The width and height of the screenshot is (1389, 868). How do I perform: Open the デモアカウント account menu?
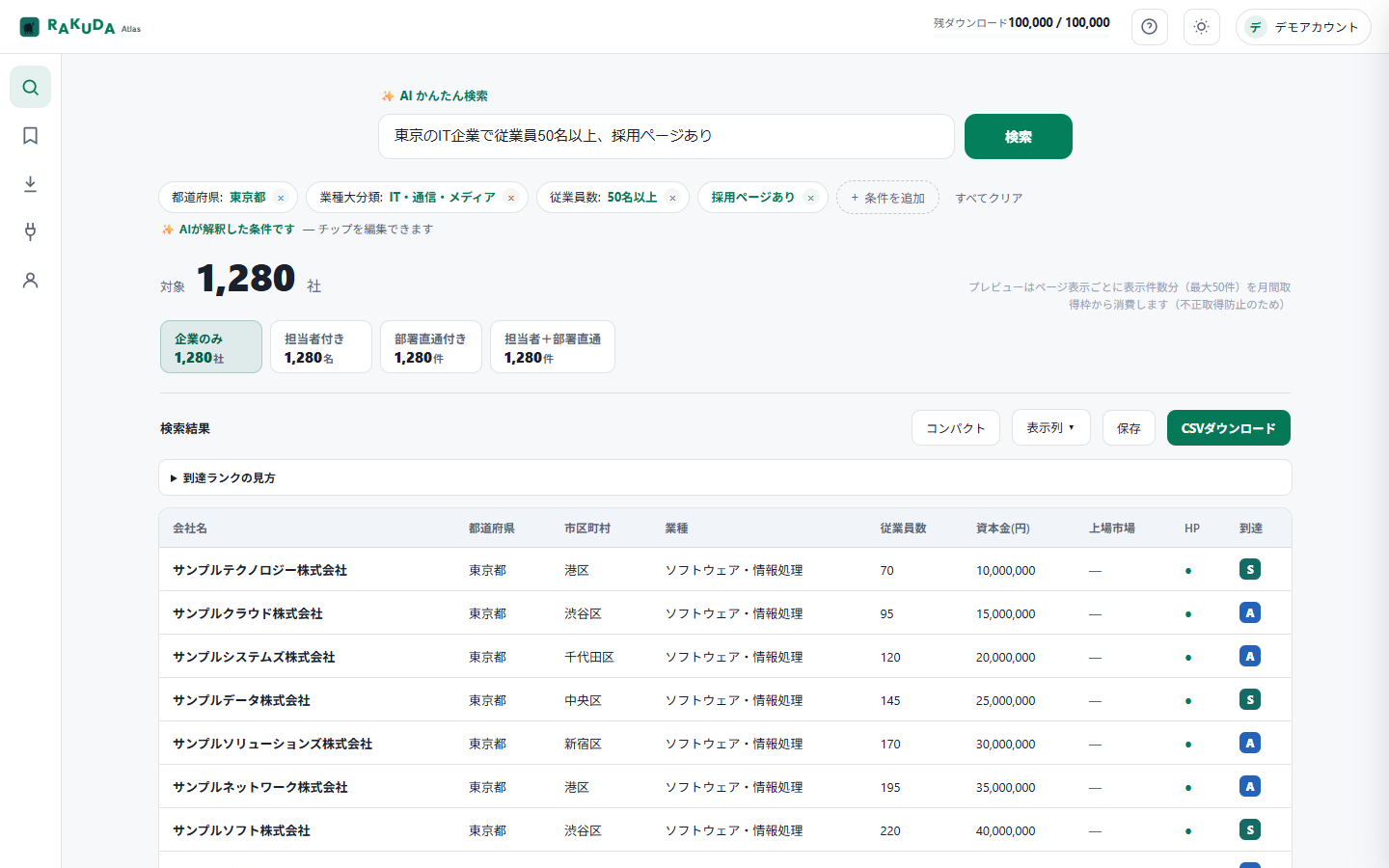coord(1303,27)
